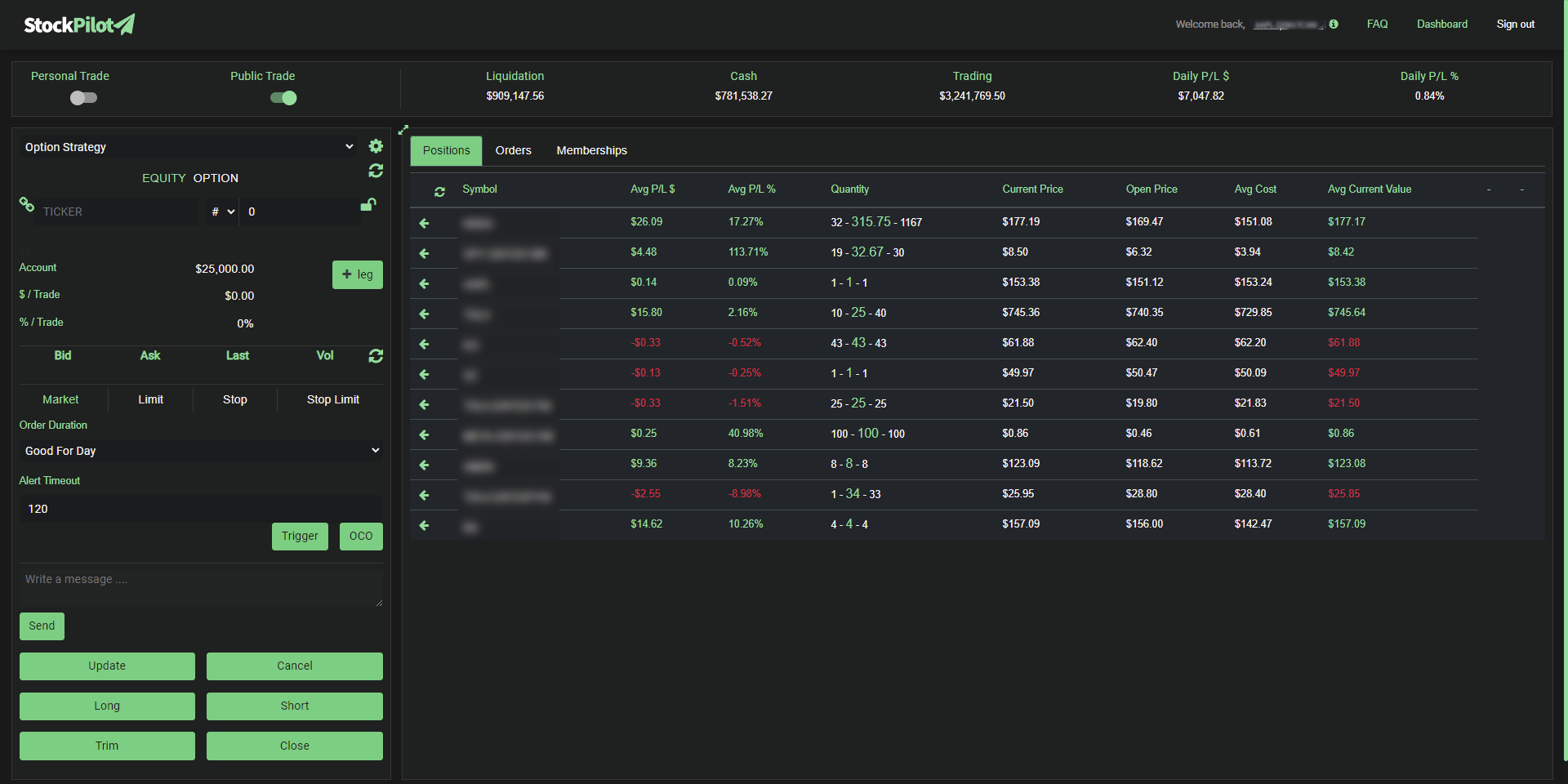Viewport: 1568px width, 784px height.
Task: Disable the Public Trade toggle
Action: [283, 97]
